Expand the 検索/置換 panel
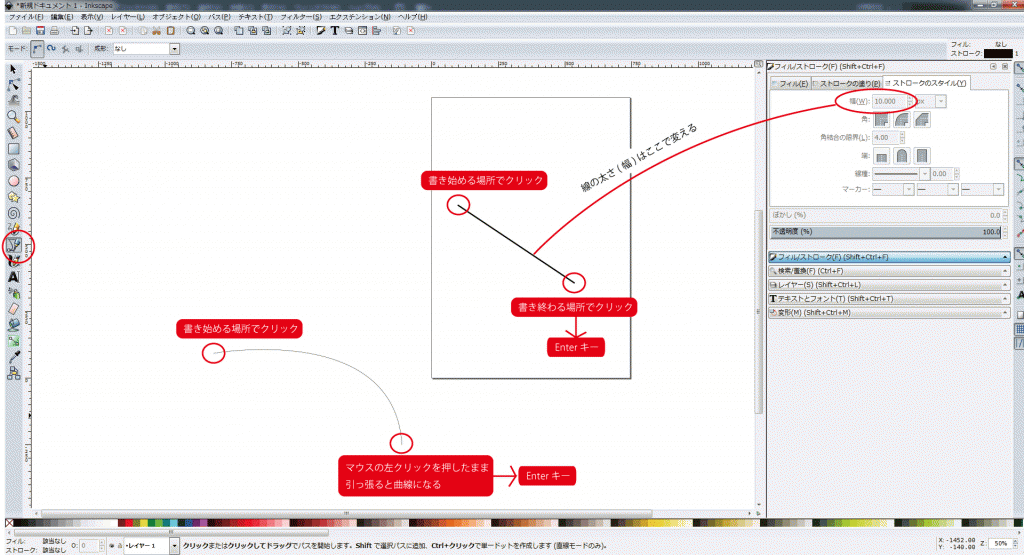Screen dimensions: 1024x555 click(x=889, y=271)
